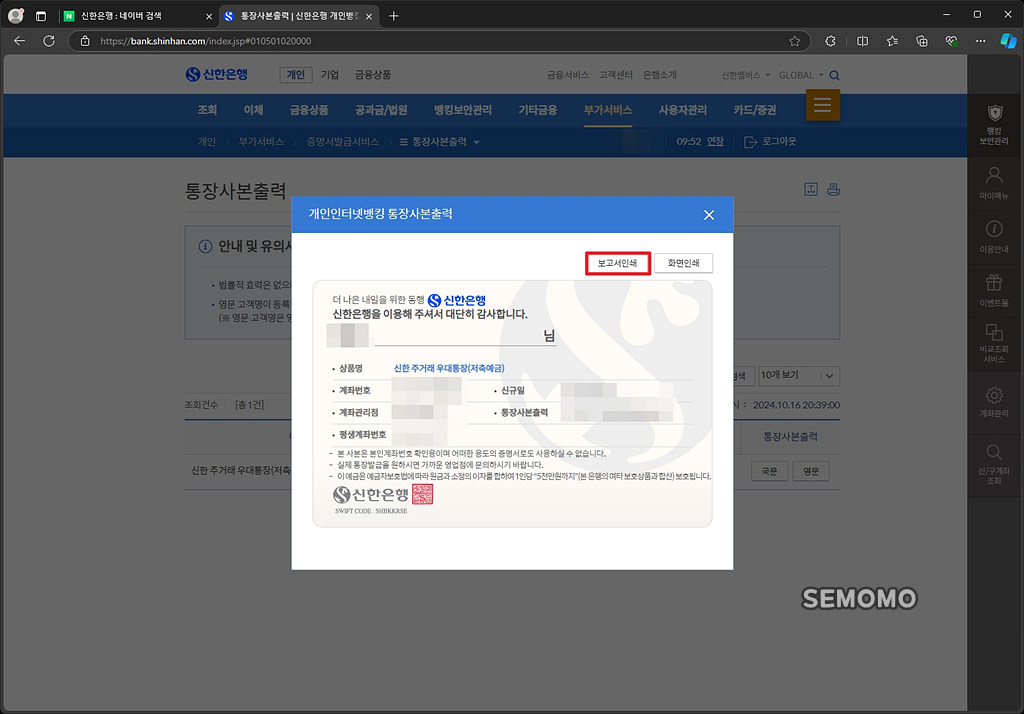
Task: Open the 이체 menu
Action: pyautogui.click(x=253, y=110)
